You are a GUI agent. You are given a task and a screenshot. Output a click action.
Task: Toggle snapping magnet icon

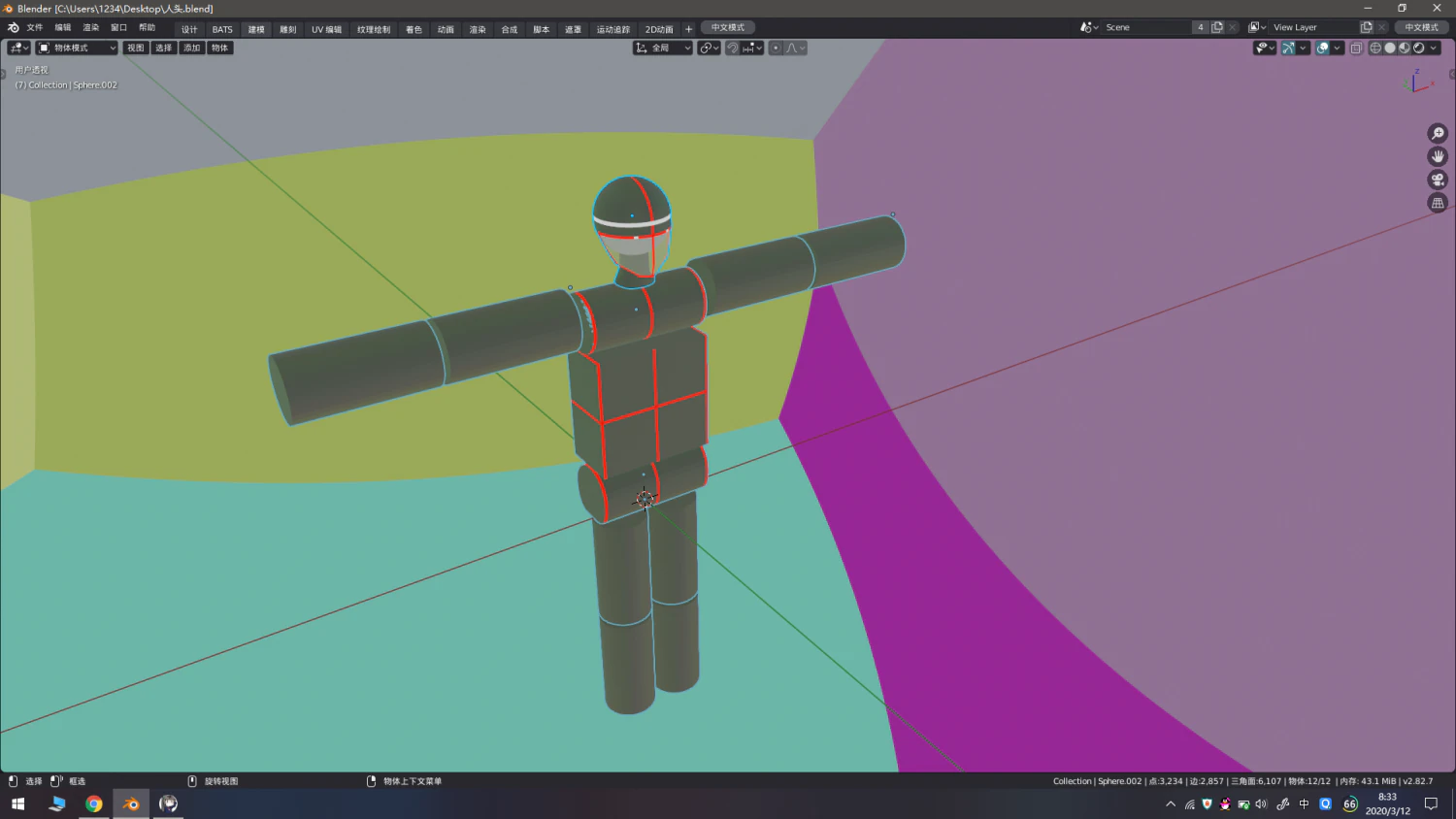coord(733,48)
